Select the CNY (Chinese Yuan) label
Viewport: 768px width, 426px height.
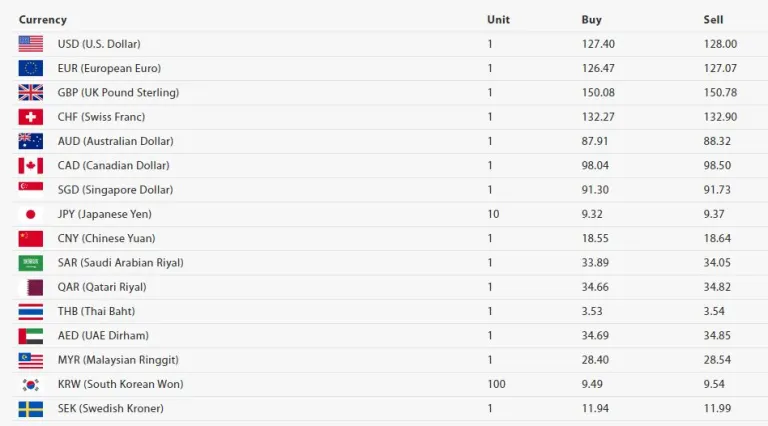coord(106,238)
